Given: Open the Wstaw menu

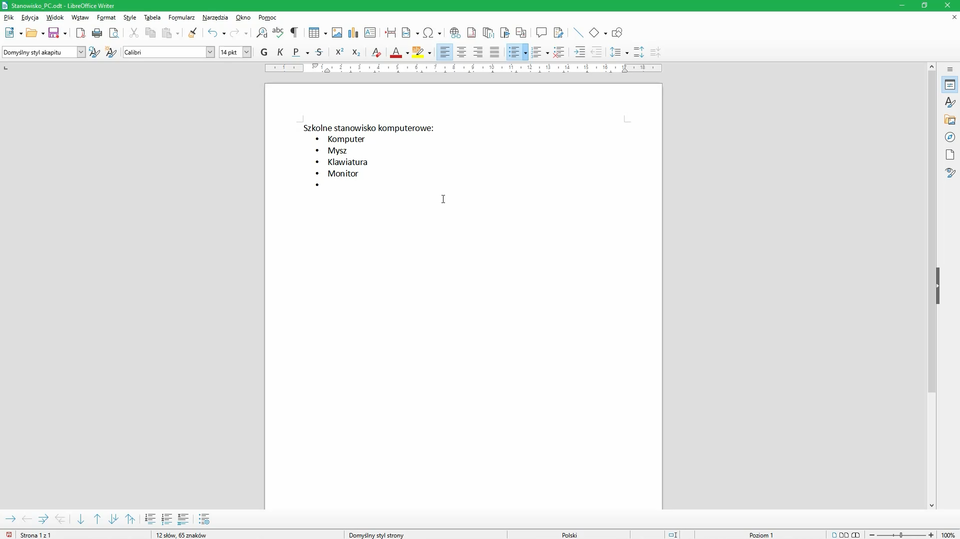Looking at the screenshot, I should coord(80,17).
